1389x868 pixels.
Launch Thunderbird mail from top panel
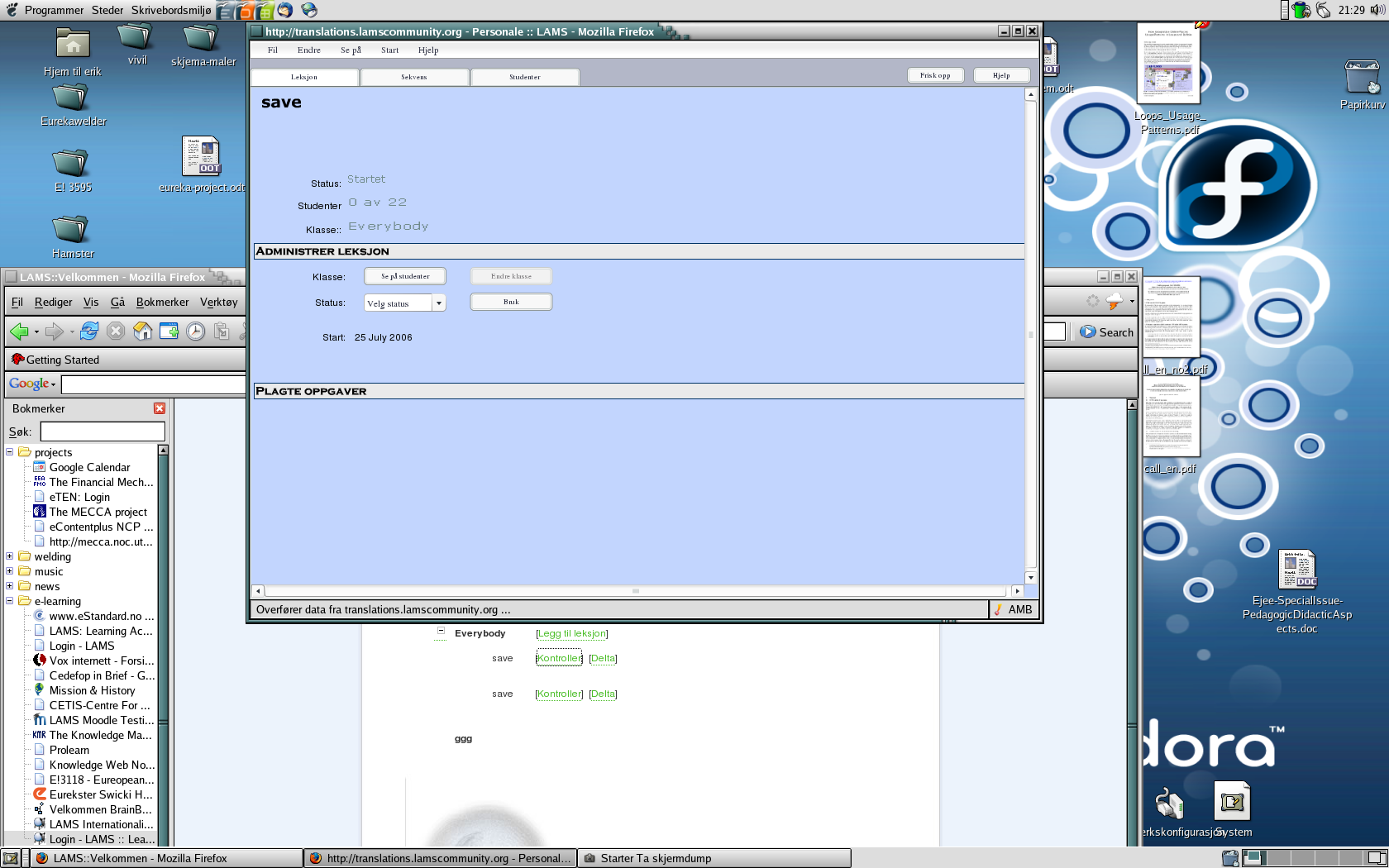pos(284,10)
